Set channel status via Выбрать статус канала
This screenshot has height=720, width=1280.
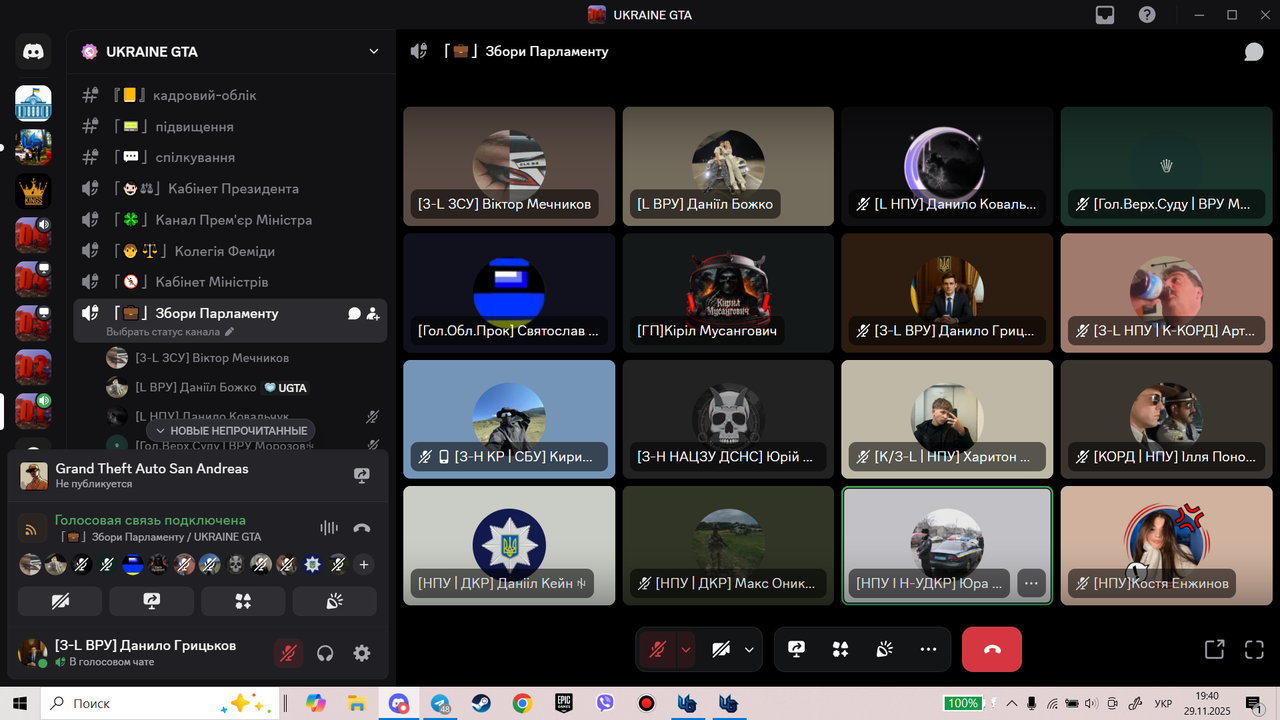pyautogui.click(x=170, y=331)
